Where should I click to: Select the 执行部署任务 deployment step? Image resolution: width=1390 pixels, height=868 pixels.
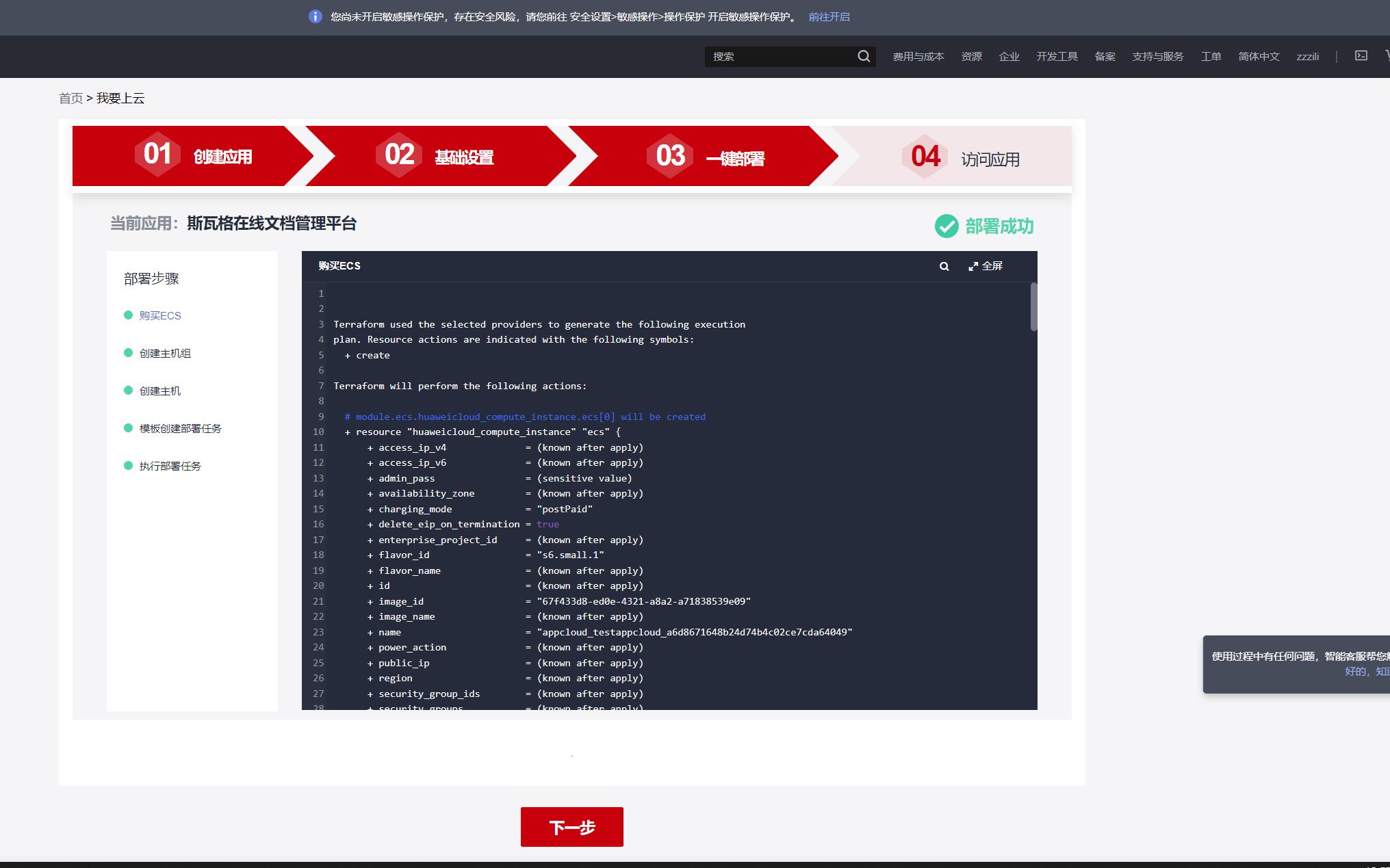click(170, 466)
